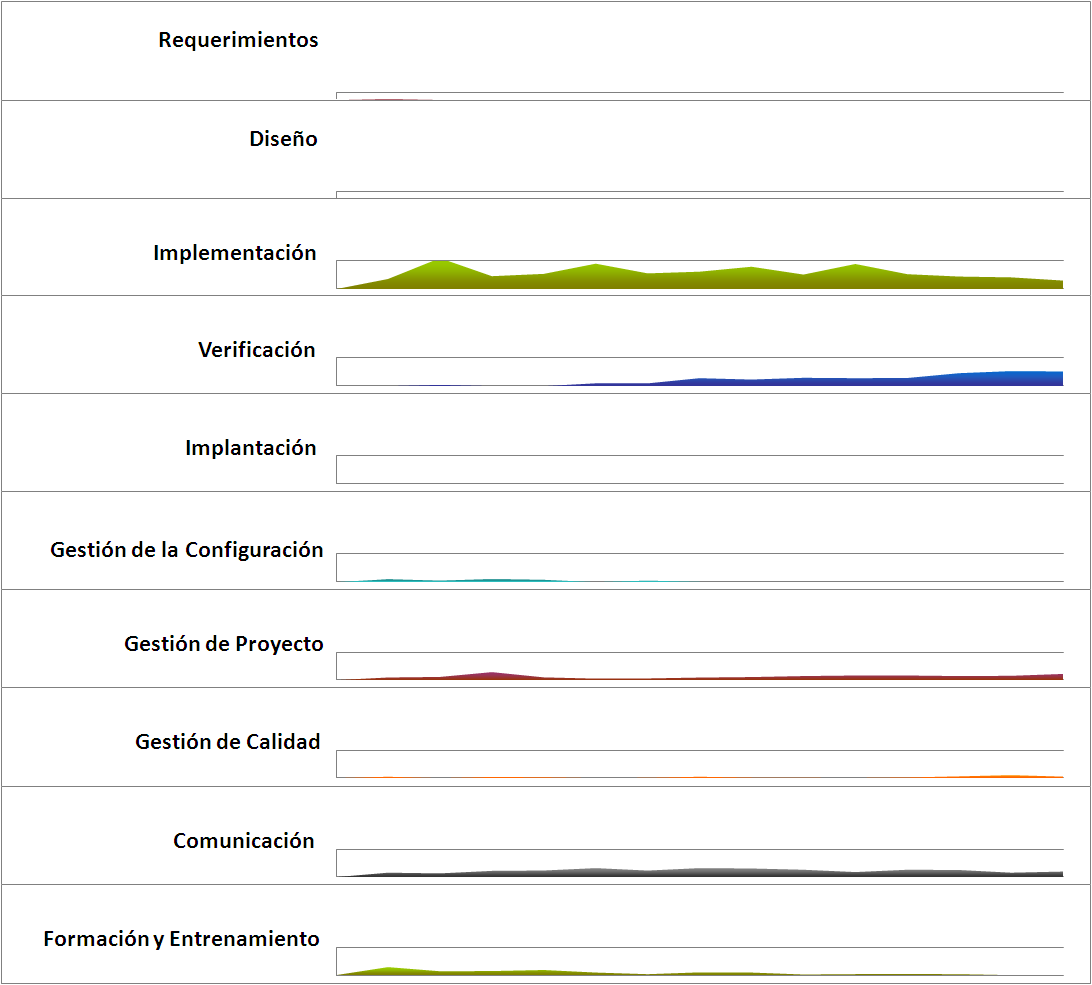Select the Requerimientos chart box

pos(700,96)
